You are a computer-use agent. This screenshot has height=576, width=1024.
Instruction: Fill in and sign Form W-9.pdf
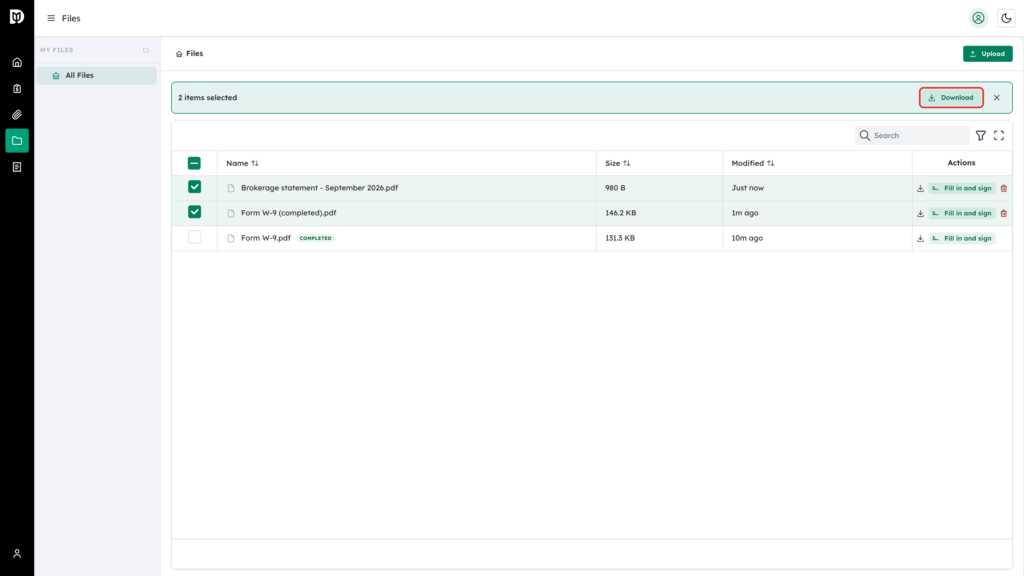click(962, 238)
